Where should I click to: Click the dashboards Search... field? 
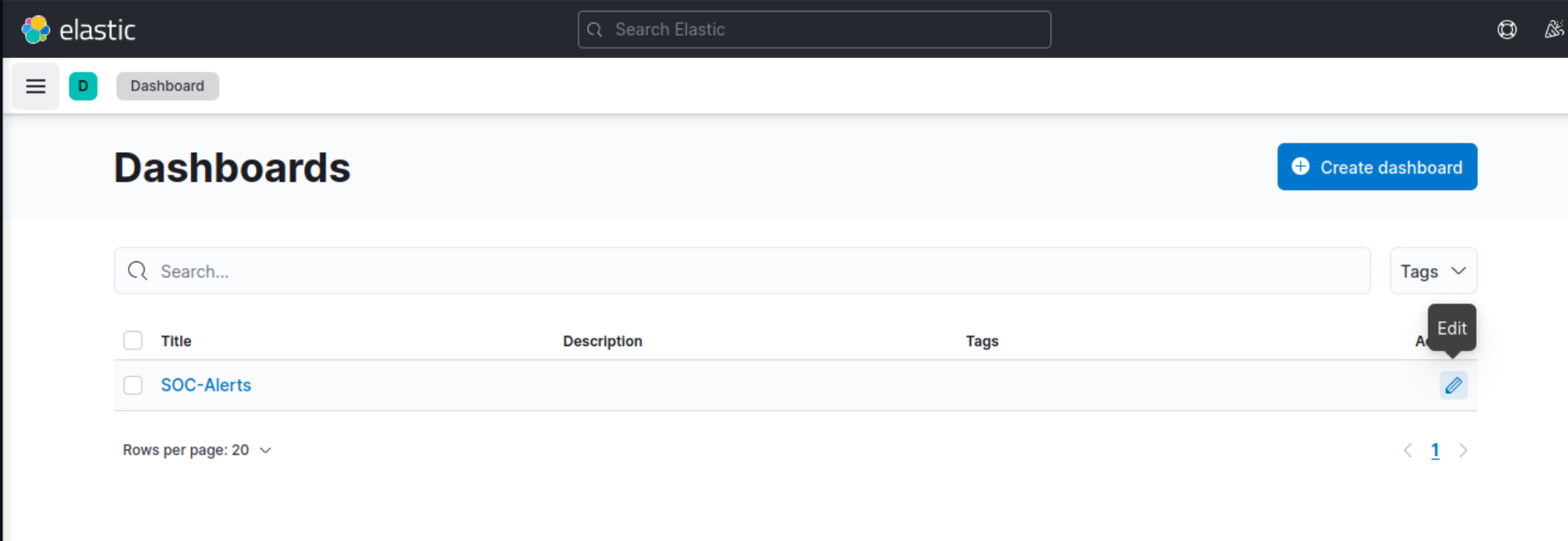[742, 271]
